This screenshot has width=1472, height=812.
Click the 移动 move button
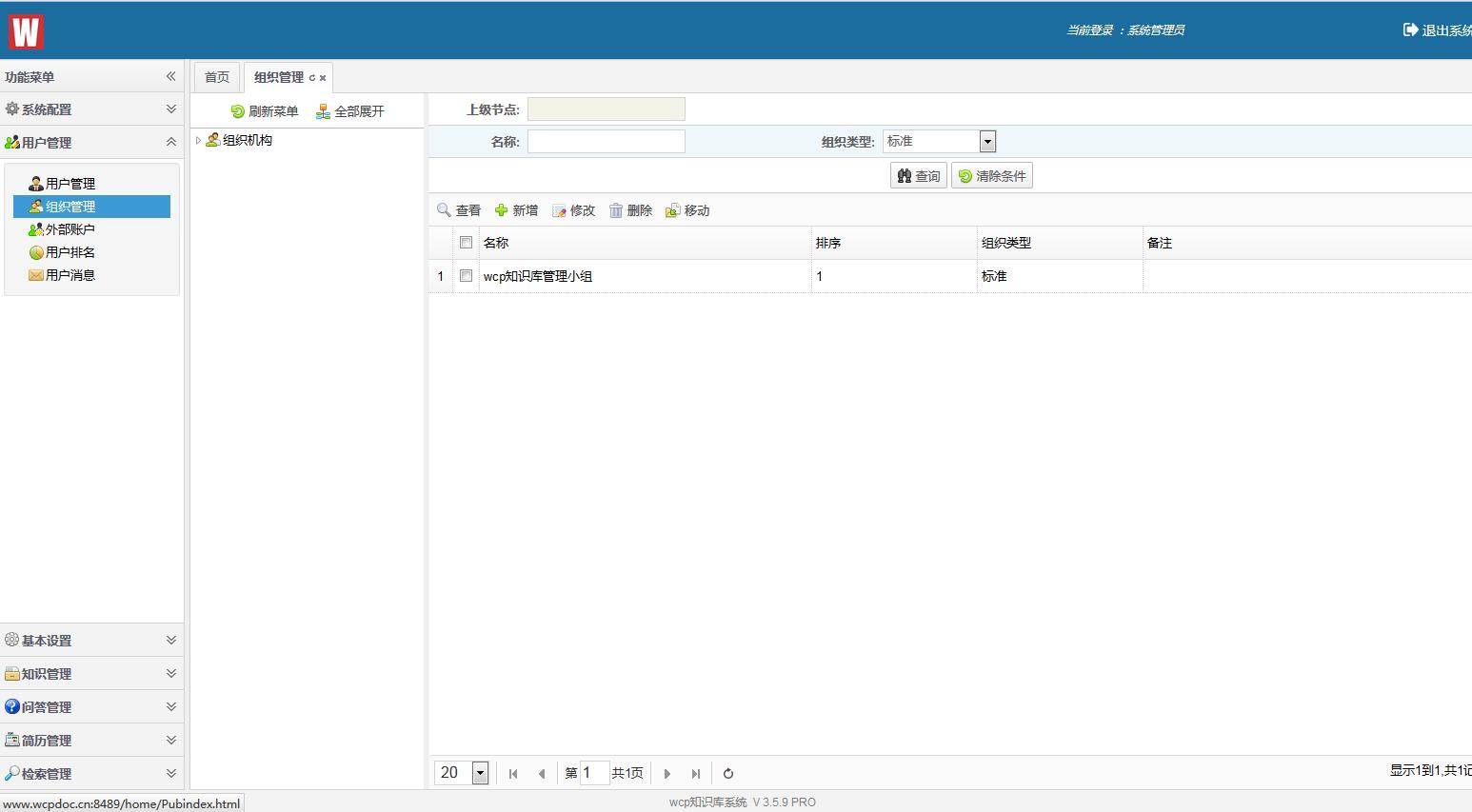coord(687,210)
